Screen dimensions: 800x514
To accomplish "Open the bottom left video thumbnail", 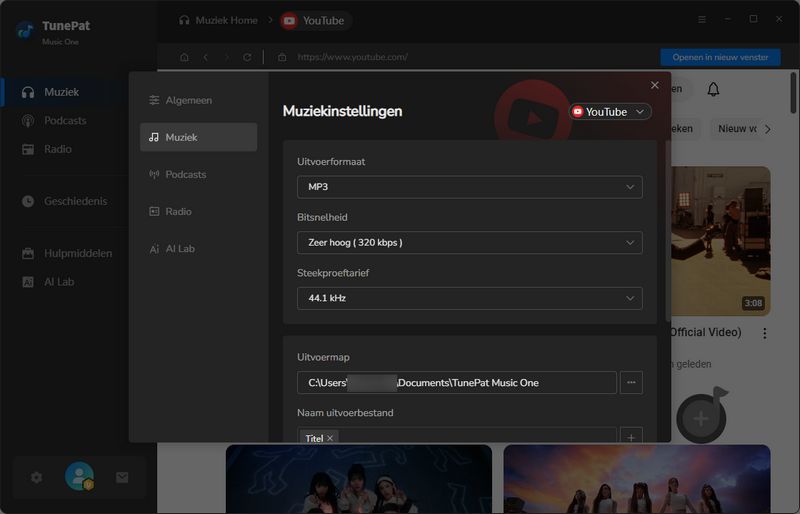I will pyautogui.click(x=359, y=479).
